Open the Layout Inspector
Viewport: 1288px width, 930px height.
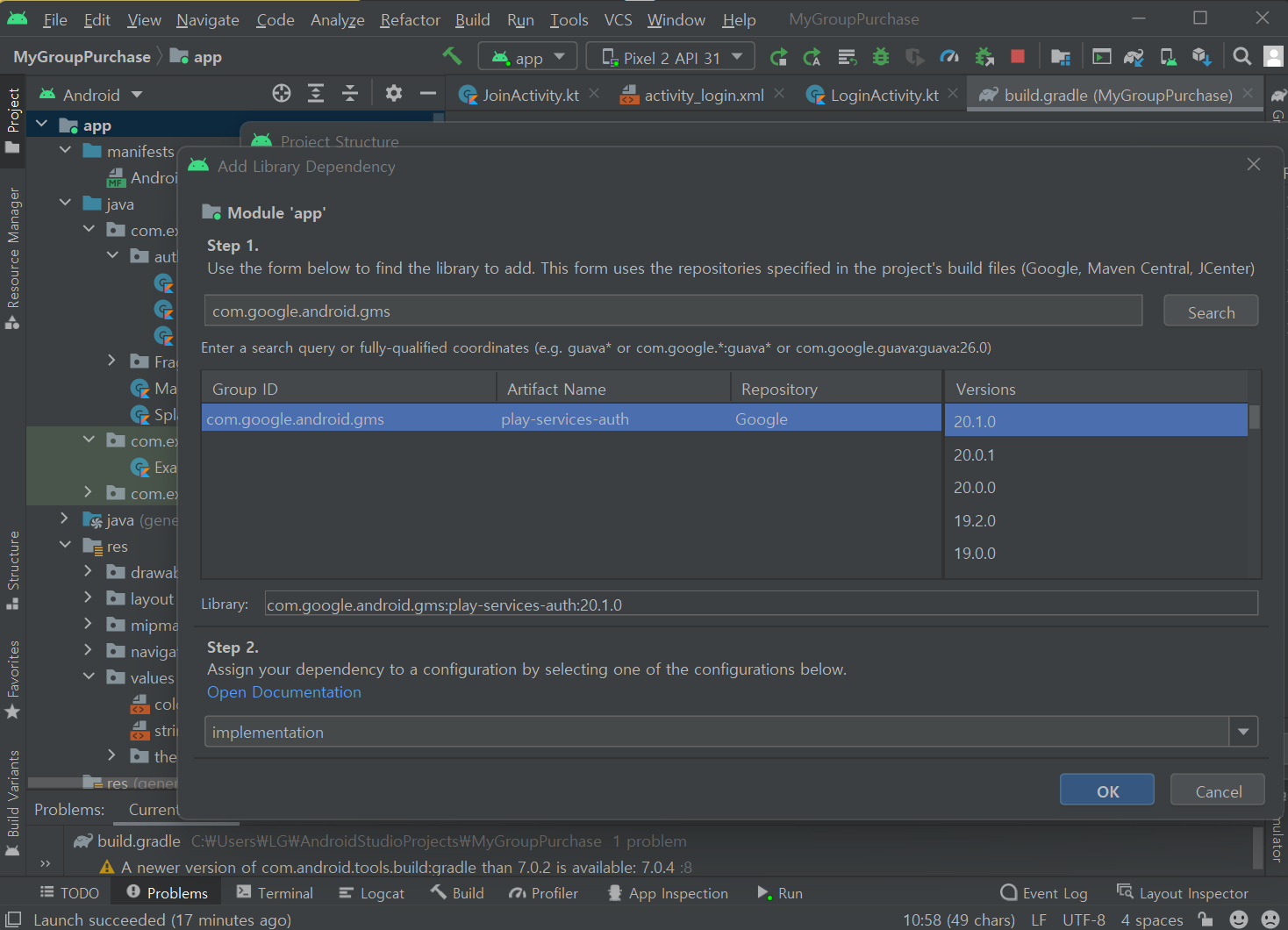click(1183, 892)
